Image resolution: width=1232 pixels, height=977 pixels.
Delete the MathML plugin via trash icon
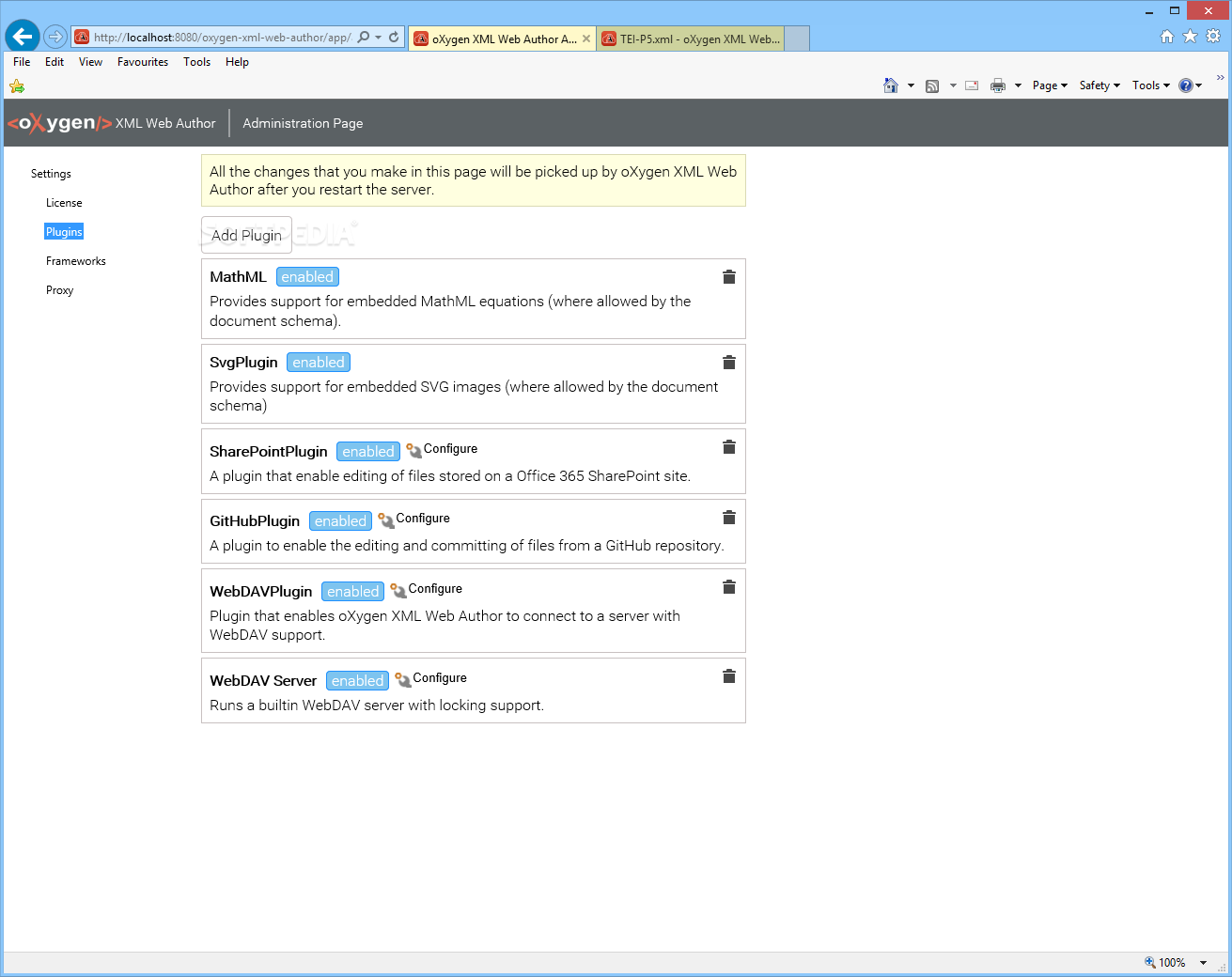[728, 277]
